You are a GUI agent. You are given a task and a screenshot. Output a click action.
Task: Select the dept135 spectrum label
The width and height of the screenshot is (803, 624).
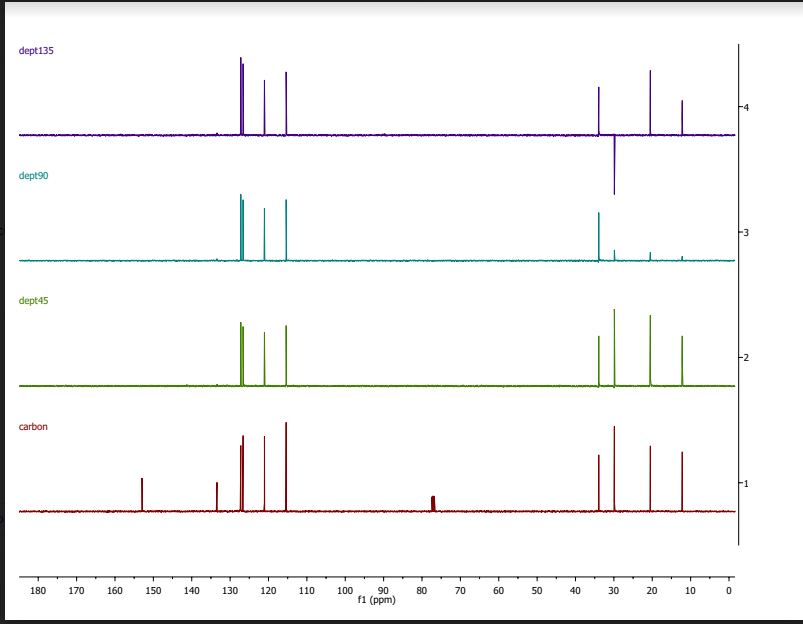(x=36, y=51)
